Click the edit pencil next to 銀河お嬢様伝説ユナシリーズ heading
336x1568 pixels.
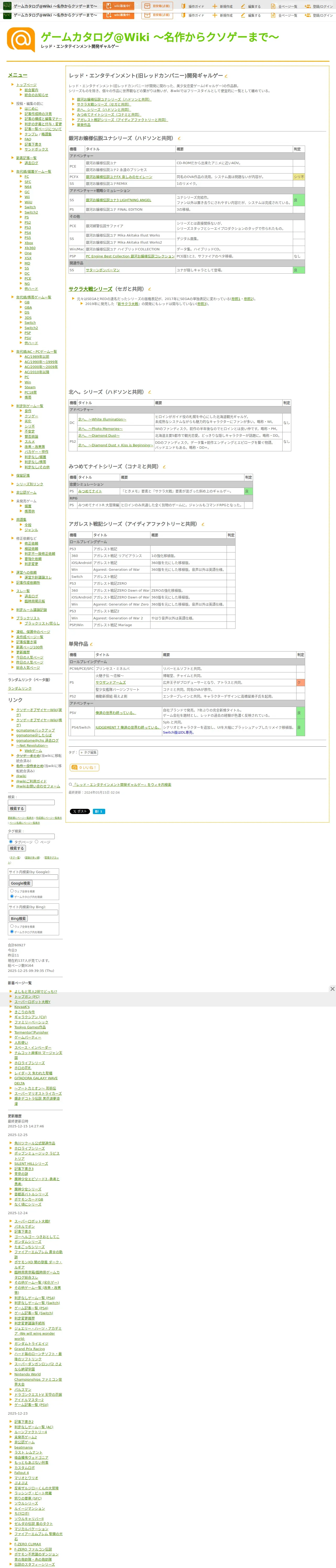coord(179,138)
